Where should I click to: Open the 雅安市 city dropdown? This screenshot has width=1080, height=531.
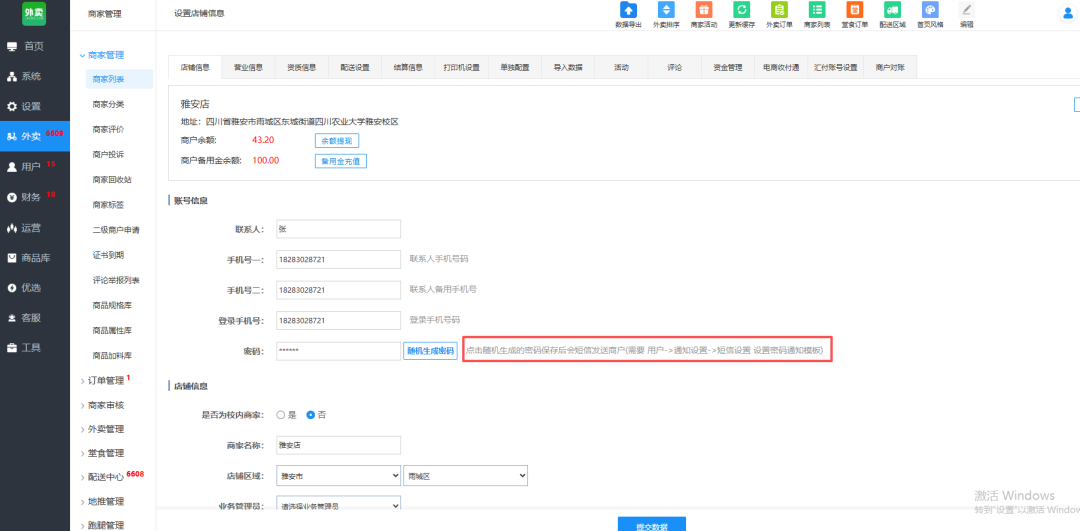(x=338, y=476)
